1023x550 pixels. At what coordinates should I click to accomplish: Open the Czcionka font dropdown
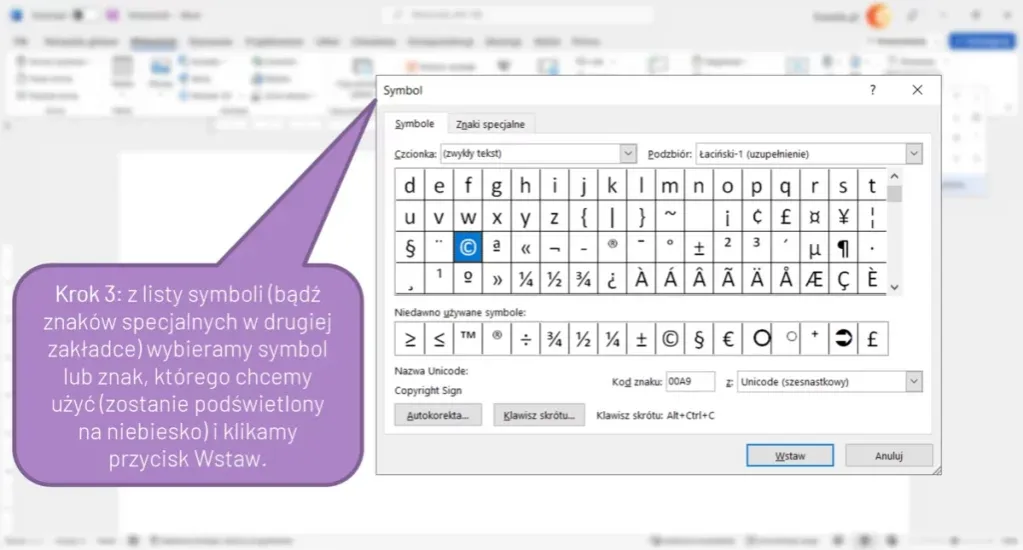click(x=628, y=153)
